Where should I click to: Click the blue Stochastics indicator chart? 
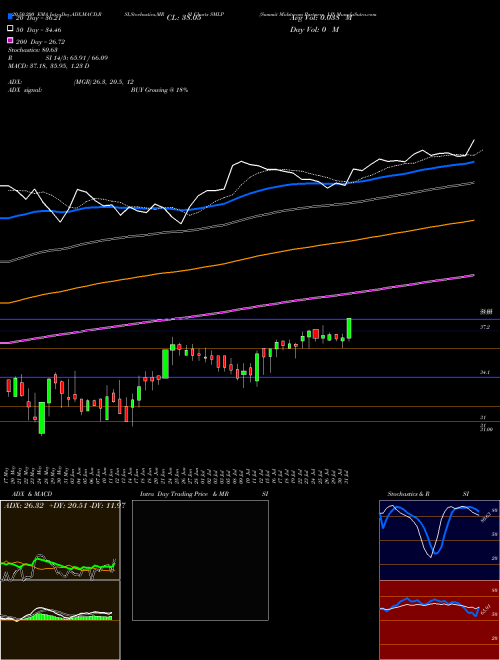(x=439, y=540)
